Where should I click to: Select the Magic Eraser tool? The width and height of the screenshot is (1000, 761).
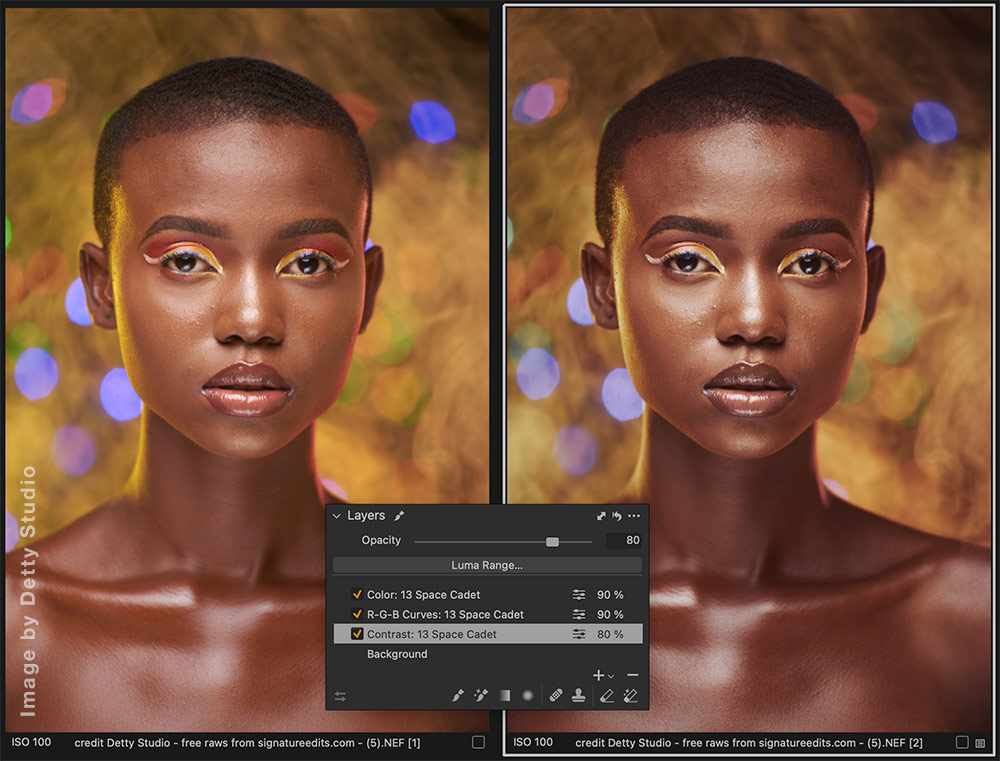click(630, 696)
